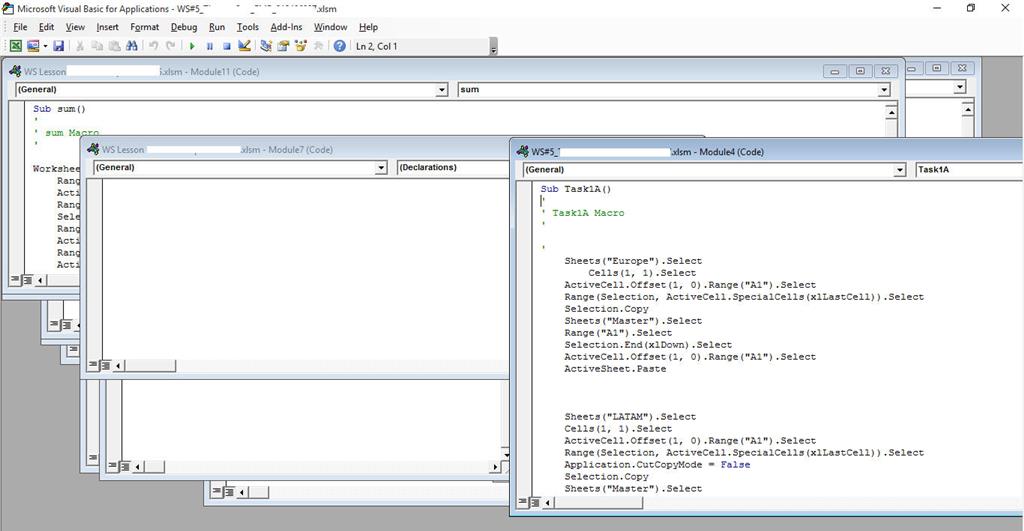Expand the sum procedure dropdown in Module11
This screenshot has width=1024, height=531.
tap(884, 89)
